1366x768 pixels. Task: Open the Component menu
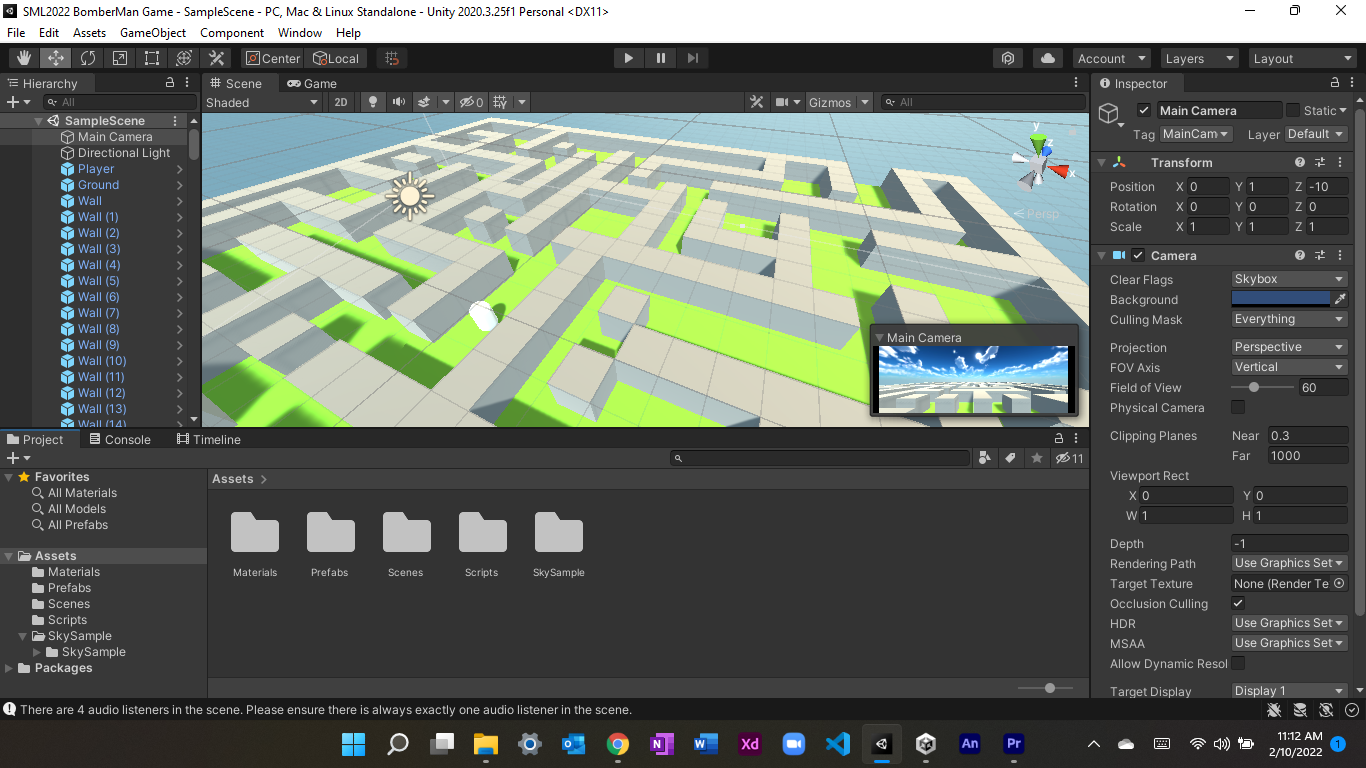point(232,33)
